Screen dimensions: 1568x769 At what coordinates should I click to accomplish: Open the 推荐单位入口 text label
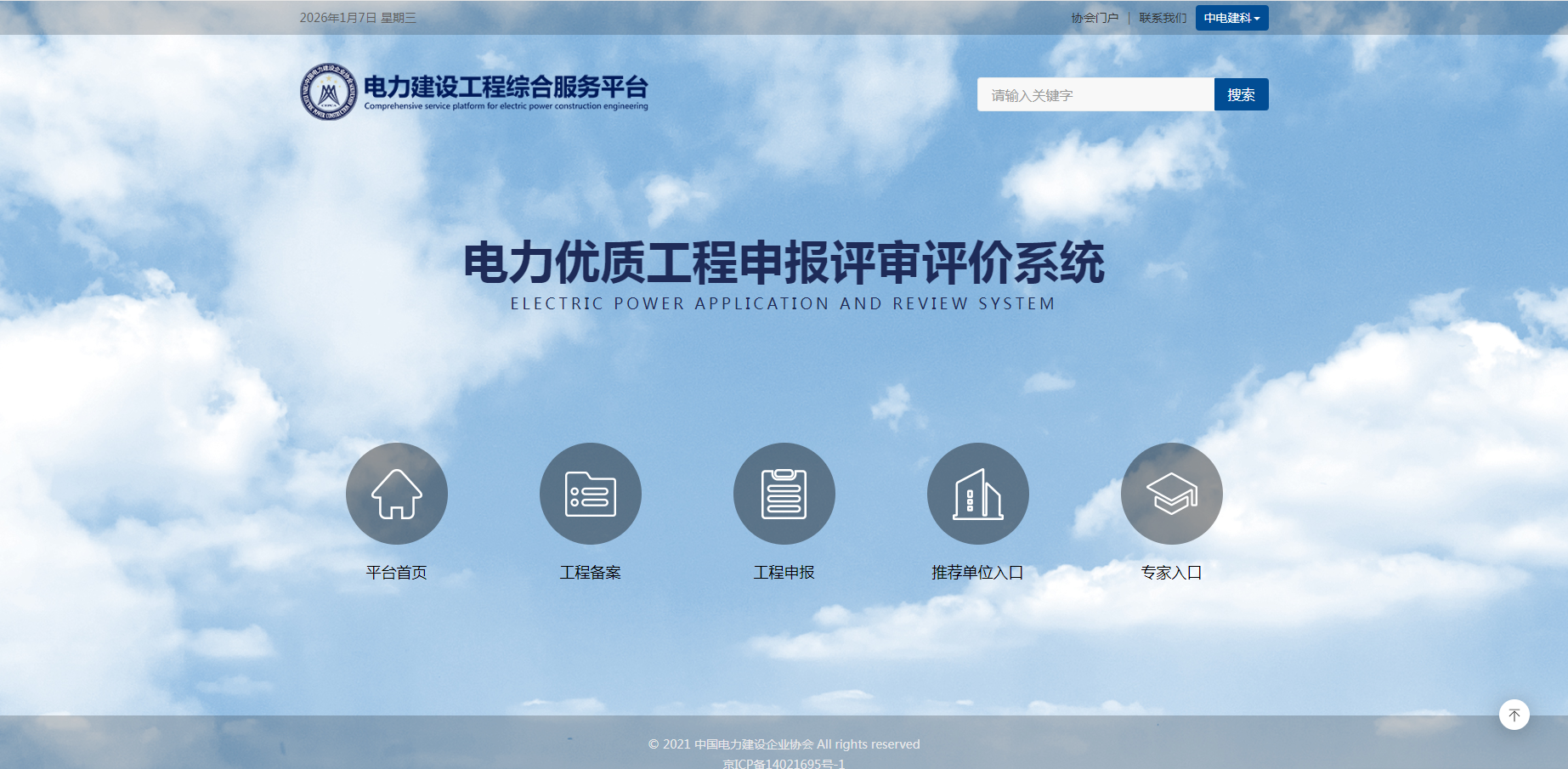coord(977,573)
